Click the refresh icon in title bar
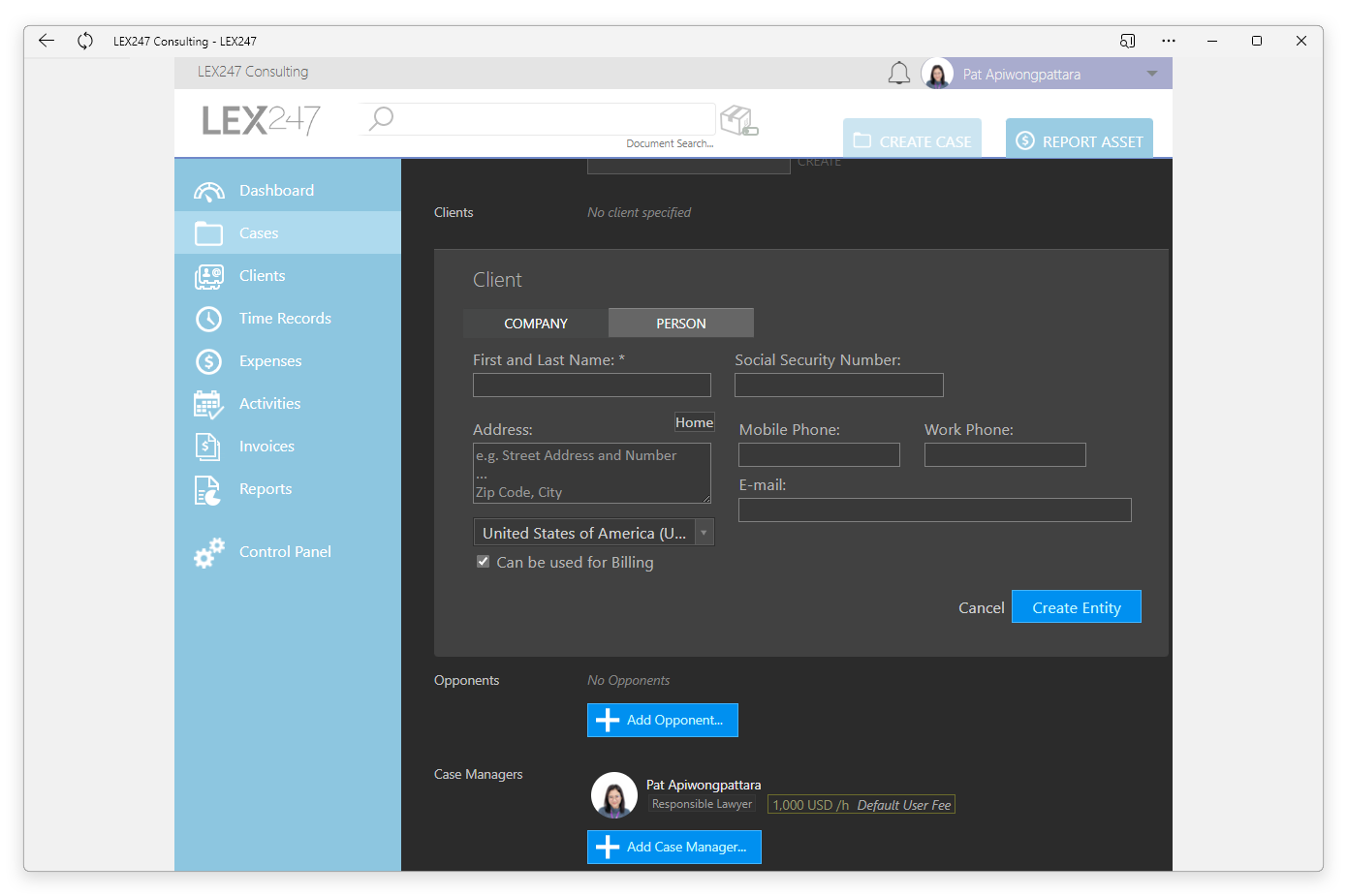Screen dimensions: 1347x896 [x=85, y=41]
